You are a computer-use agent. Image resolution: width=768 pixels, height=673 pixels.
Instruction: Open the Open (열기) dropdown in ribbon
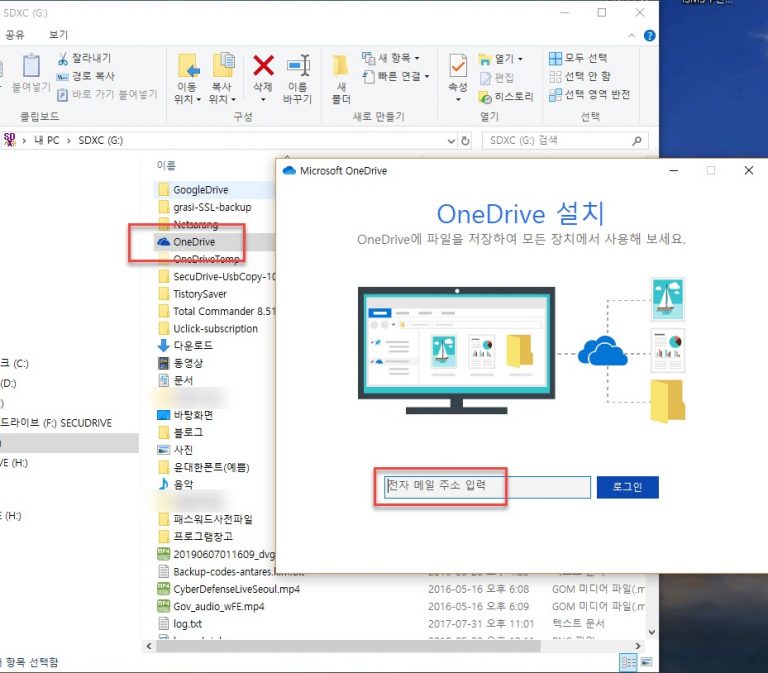tap(501, 59)
